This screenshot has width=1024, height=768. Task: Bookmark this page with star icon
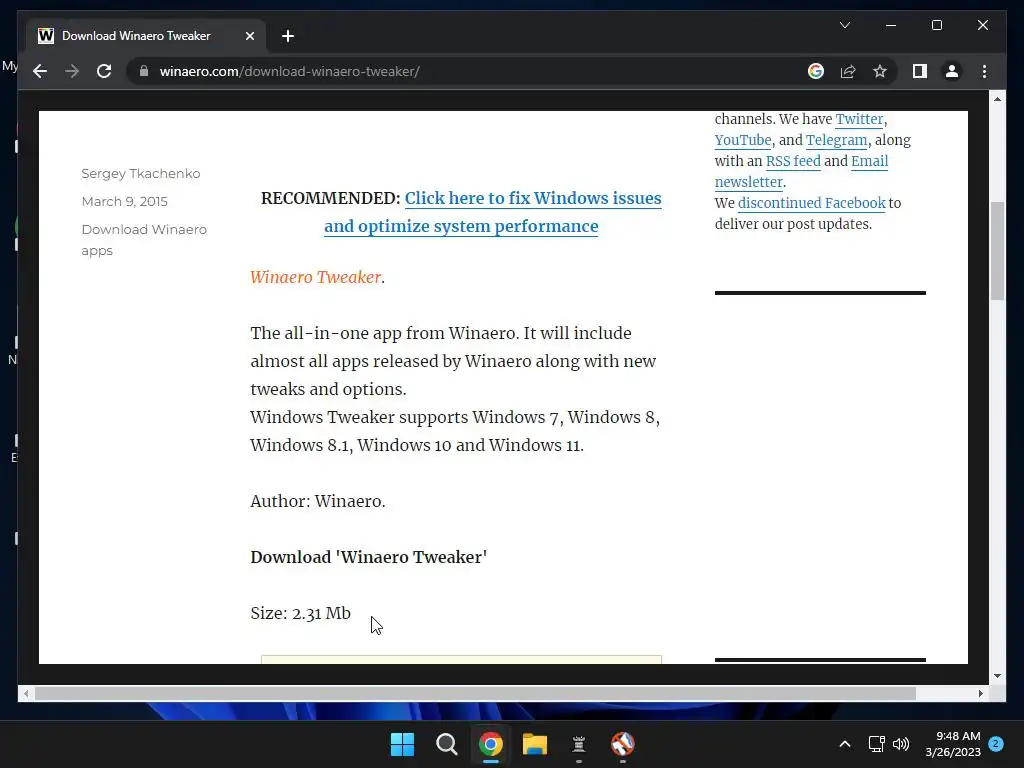(x=880, y=71)
